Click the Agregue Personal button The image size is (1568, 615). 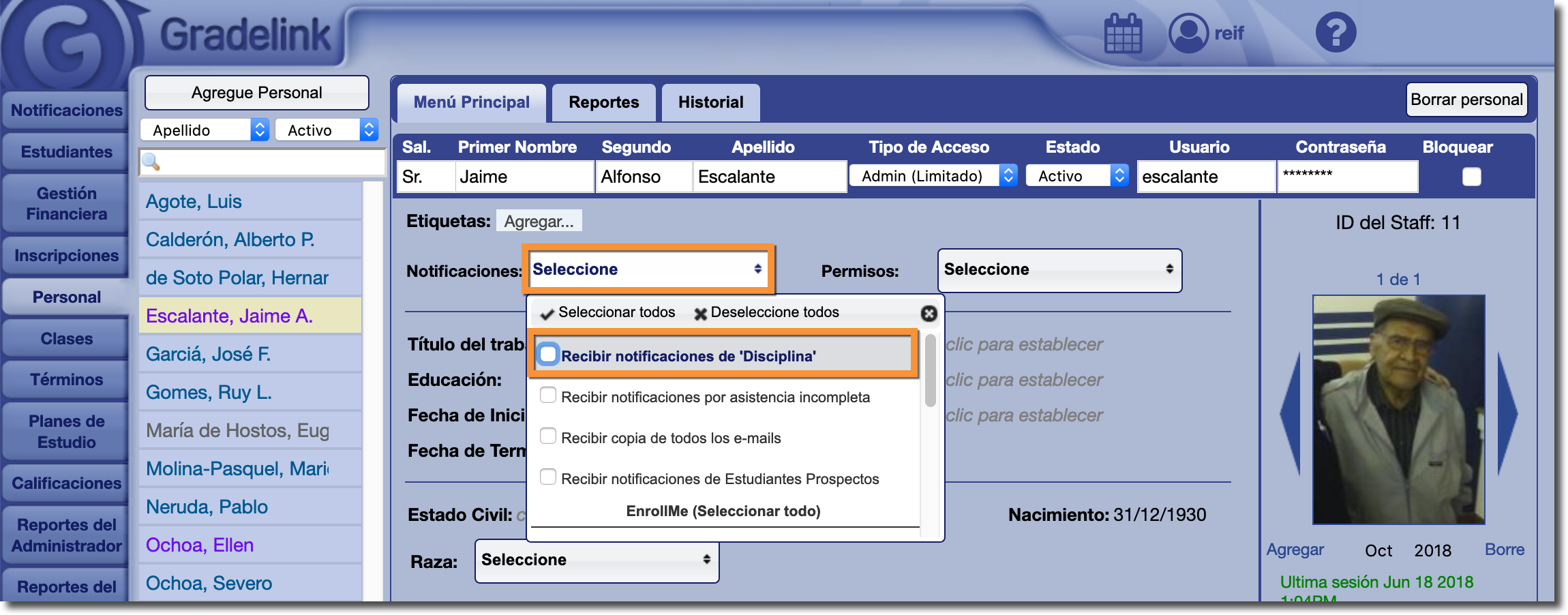[x=257, y=93]
